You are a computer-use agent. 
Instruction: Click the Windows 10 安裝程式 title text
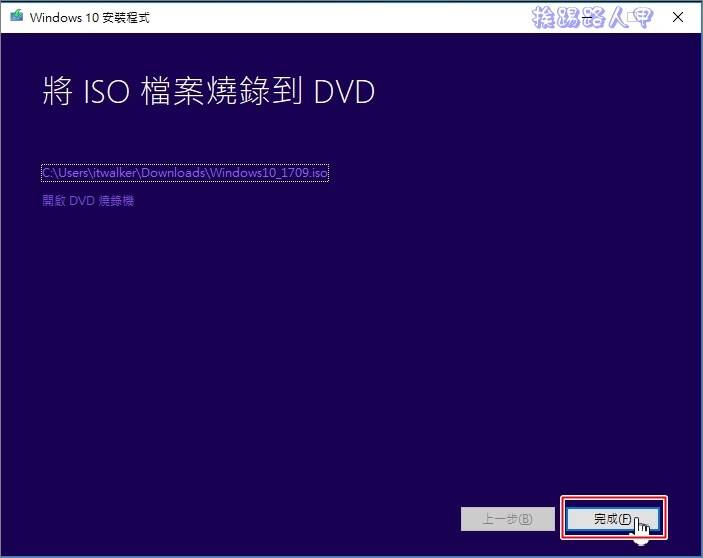tap(90, 17)
